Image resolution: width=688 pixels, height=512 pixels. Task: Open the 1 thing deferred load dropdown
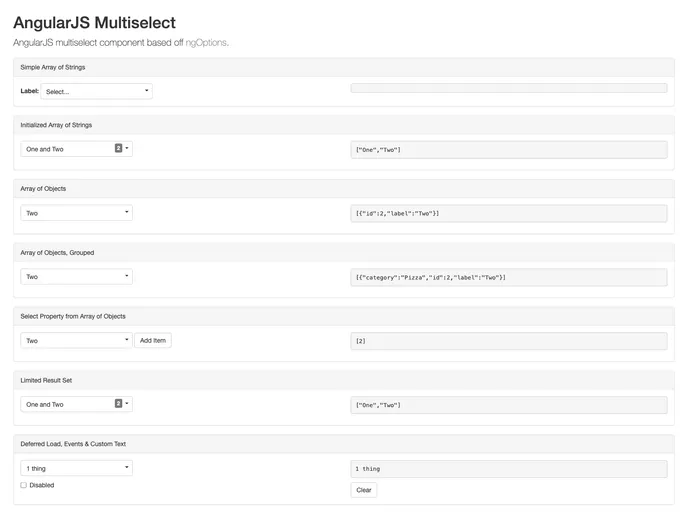pyautogui.click(x=76, y=468)
